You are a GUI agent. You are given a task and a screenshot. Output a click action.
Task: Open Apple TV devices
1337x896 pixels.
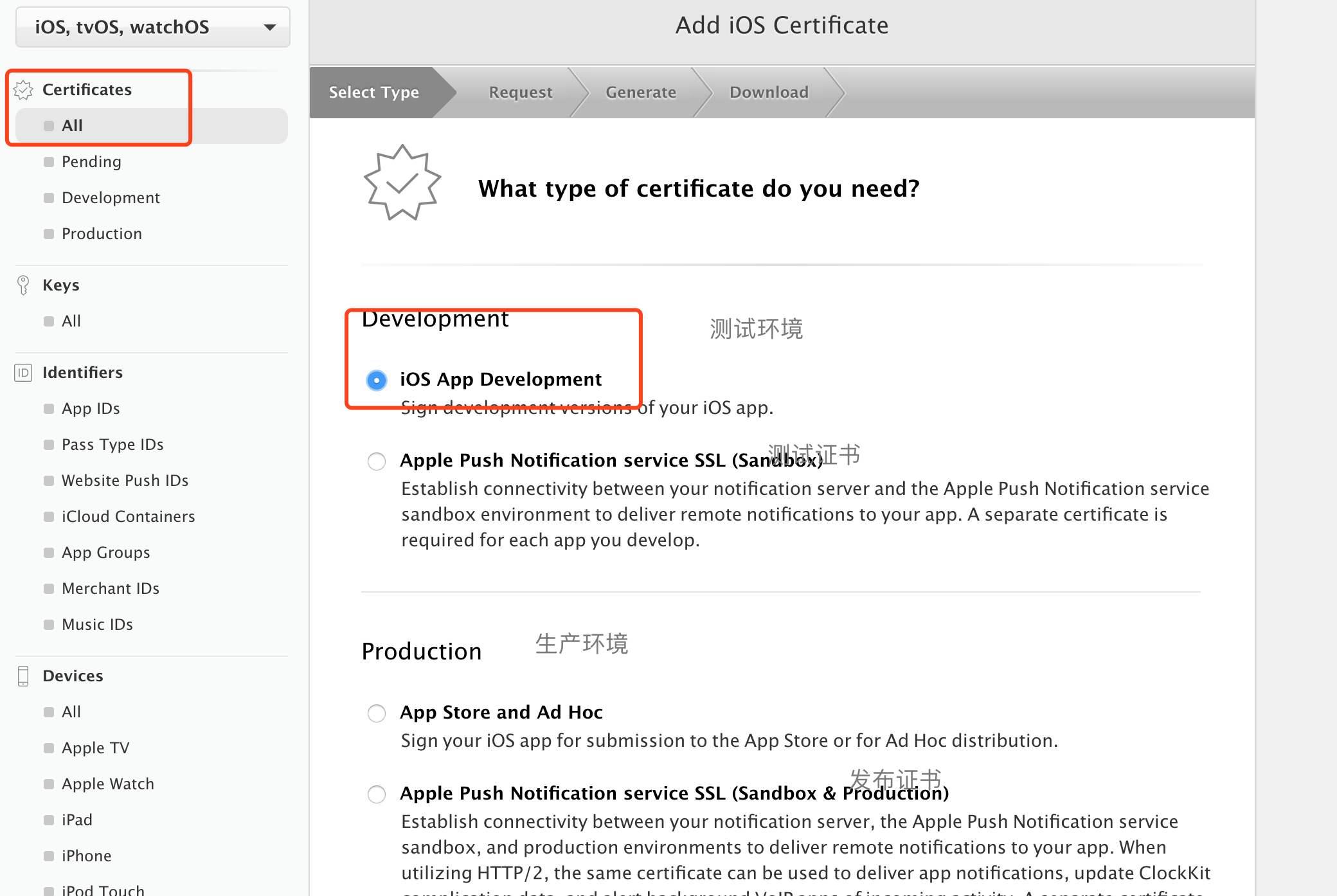pyautogui.click(x=95, y=748)
